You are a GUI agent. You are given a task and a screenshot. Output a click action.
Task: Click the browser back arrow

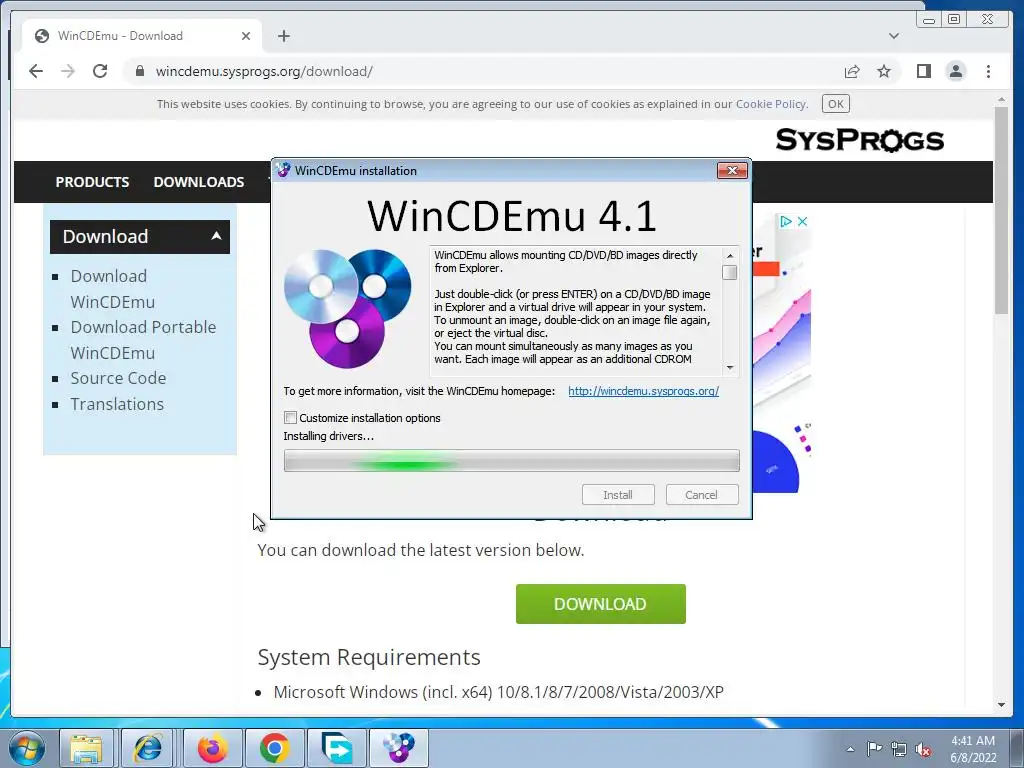(36, 71)
